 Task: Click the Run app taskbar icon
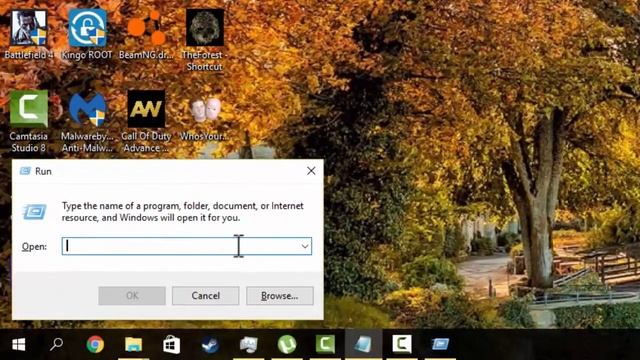pos(440,344)
